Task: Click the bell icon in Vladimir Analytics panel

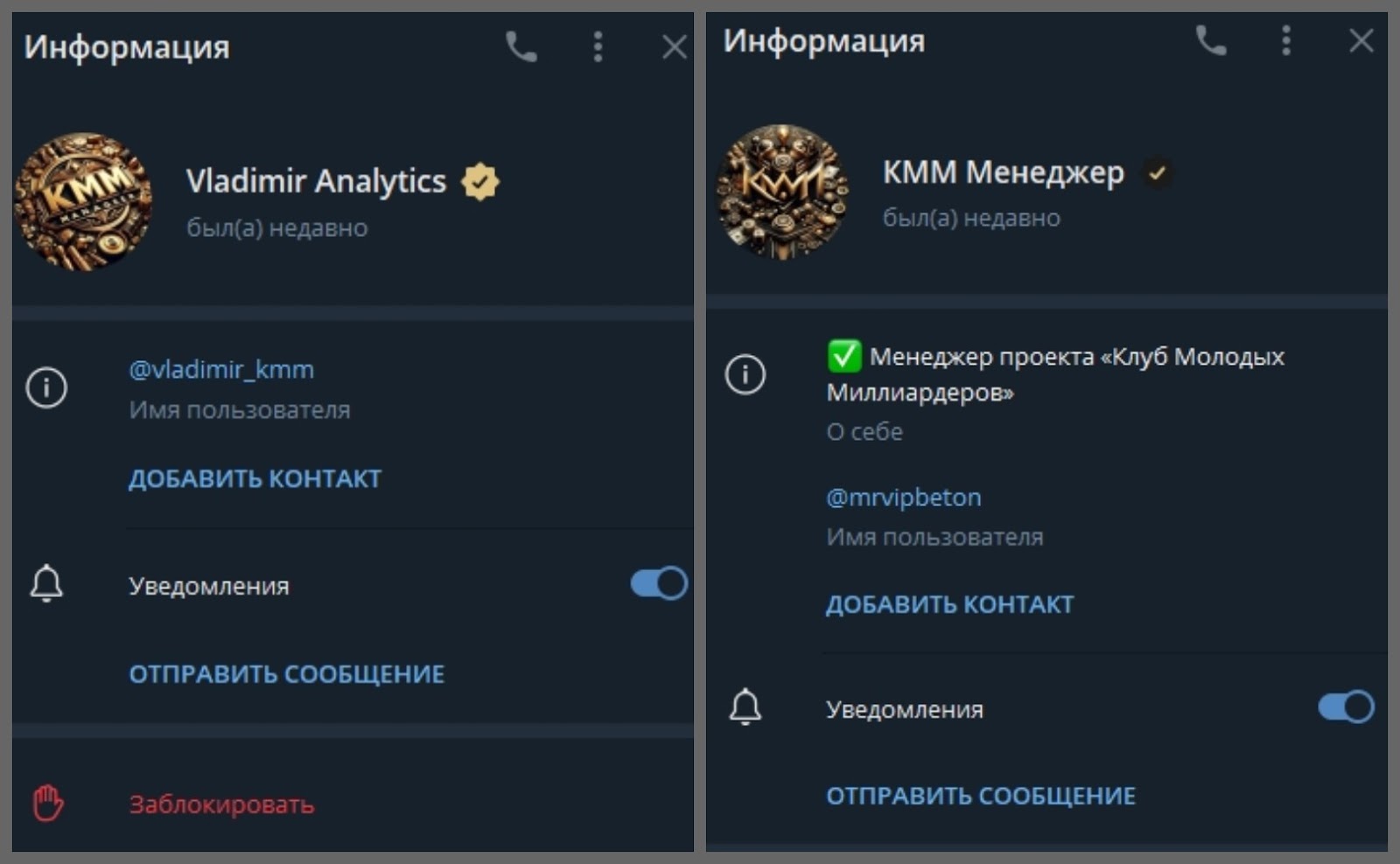Action: pos(46,584)
